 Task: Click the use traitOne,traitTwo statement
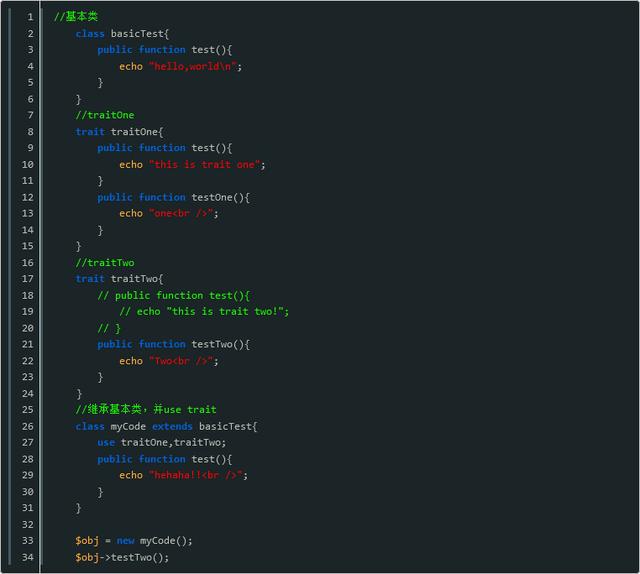click(162, 442)
